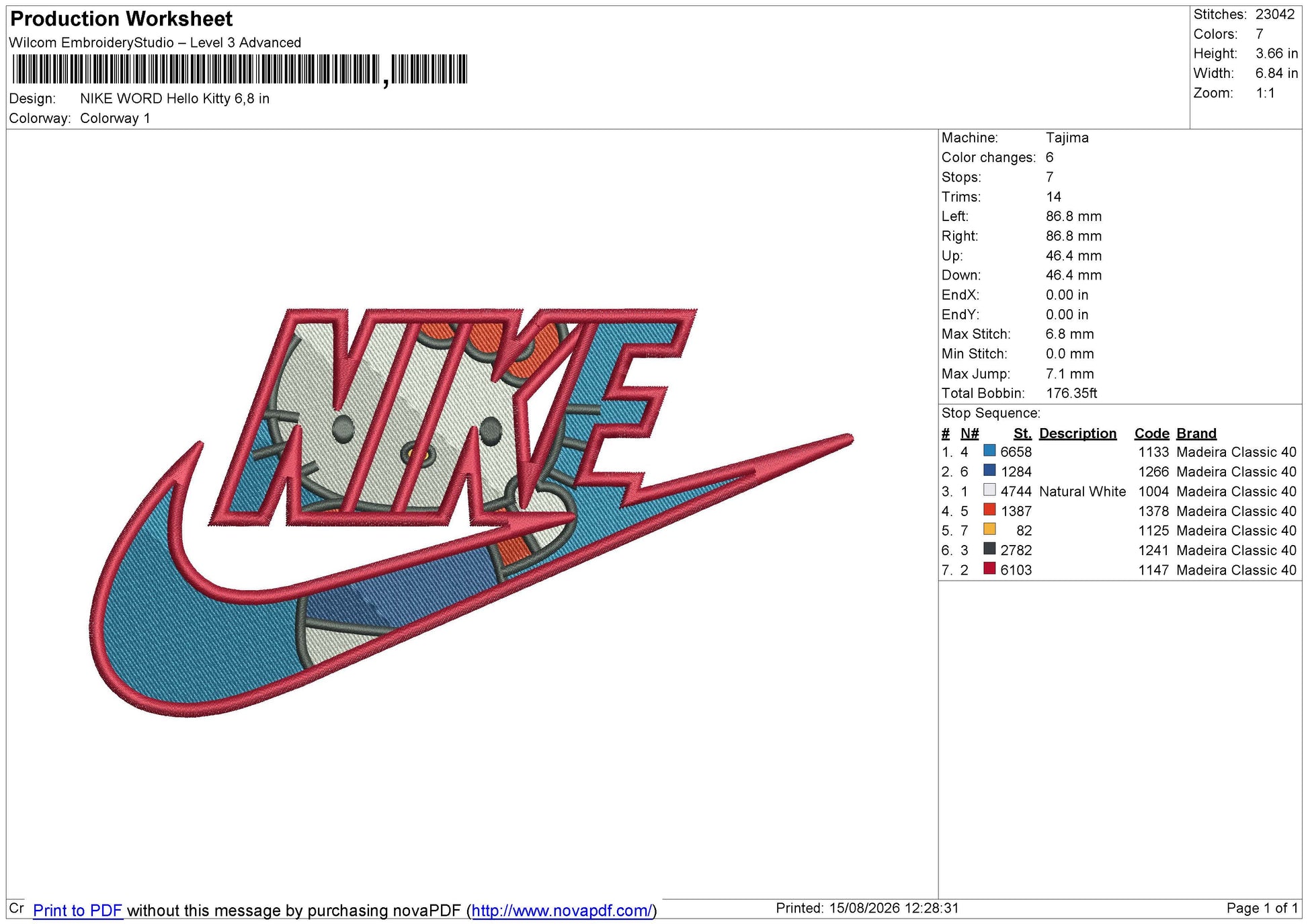This screenshot has width=1308, height=924.
Task: Select the Natural White thread swatch
Action: pos(989,490)
